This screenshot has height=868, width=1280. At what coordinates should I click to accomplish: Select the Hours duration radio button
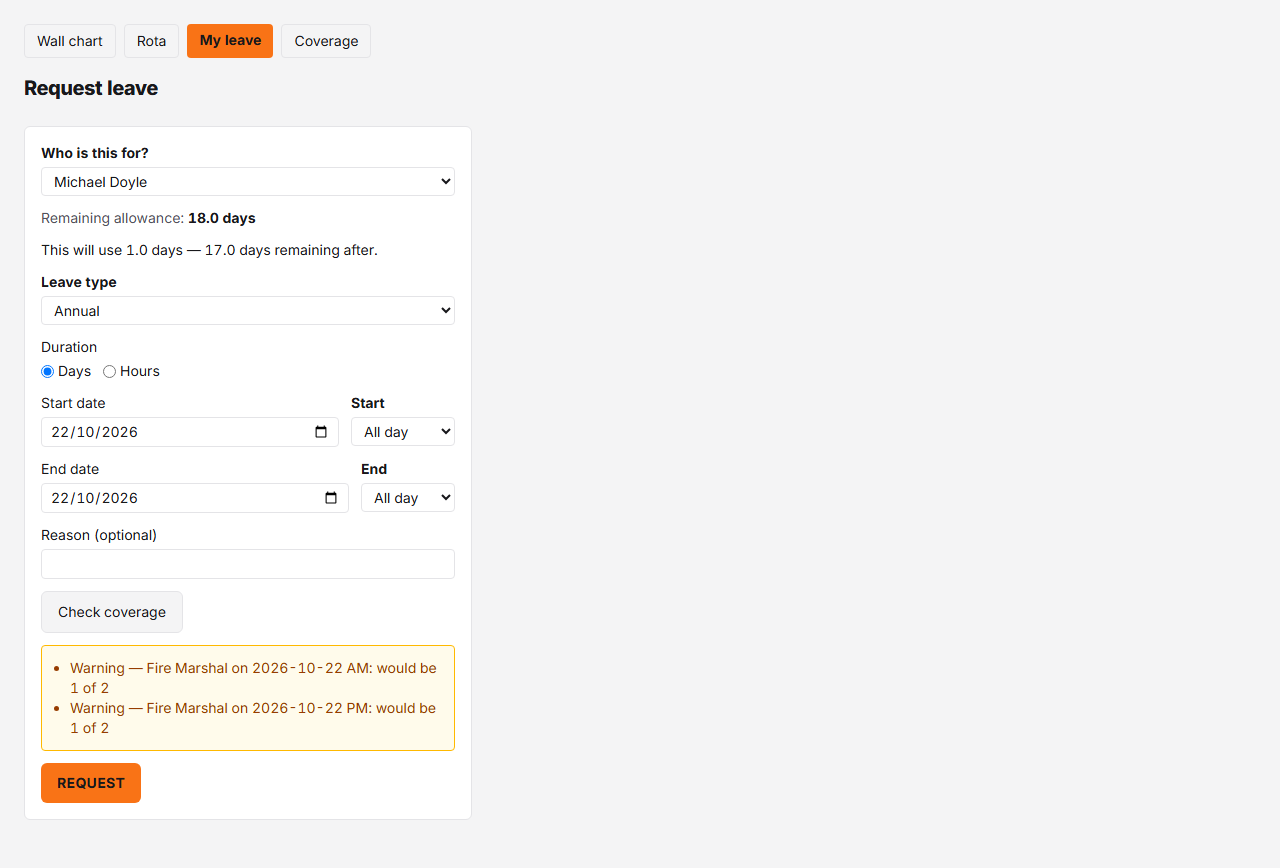(x=110, y=372)
